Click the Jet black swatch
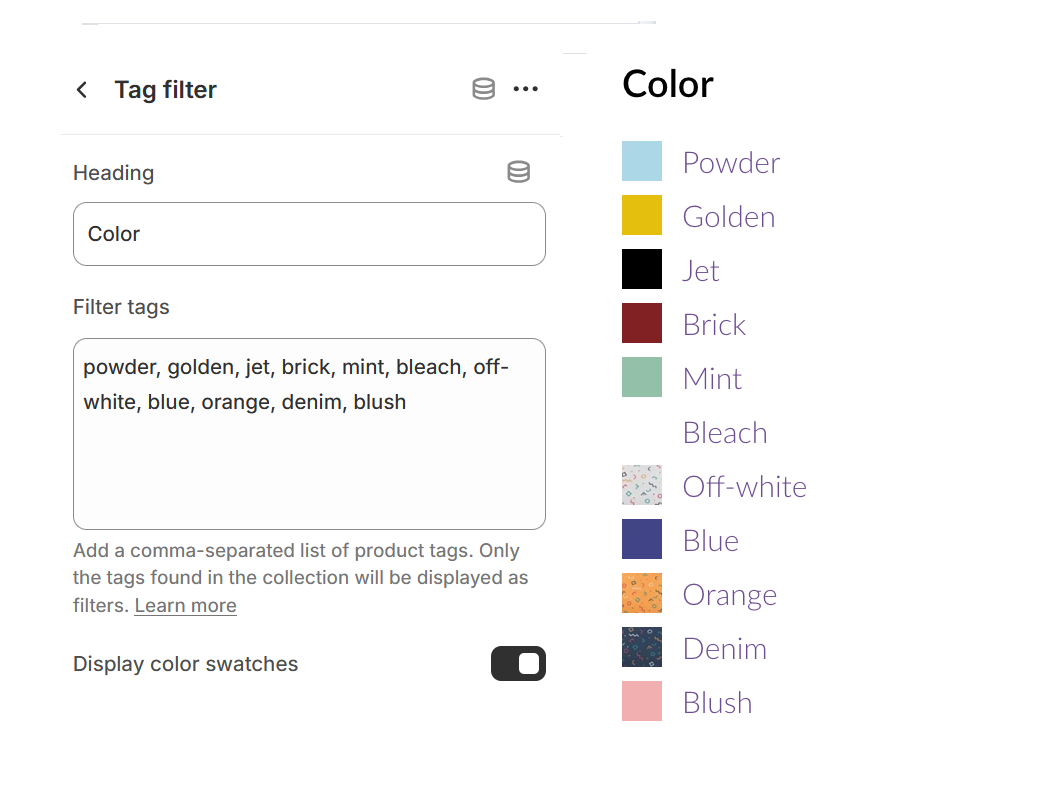The width and height of the screenshot is (1040, 786). (641, 268)
